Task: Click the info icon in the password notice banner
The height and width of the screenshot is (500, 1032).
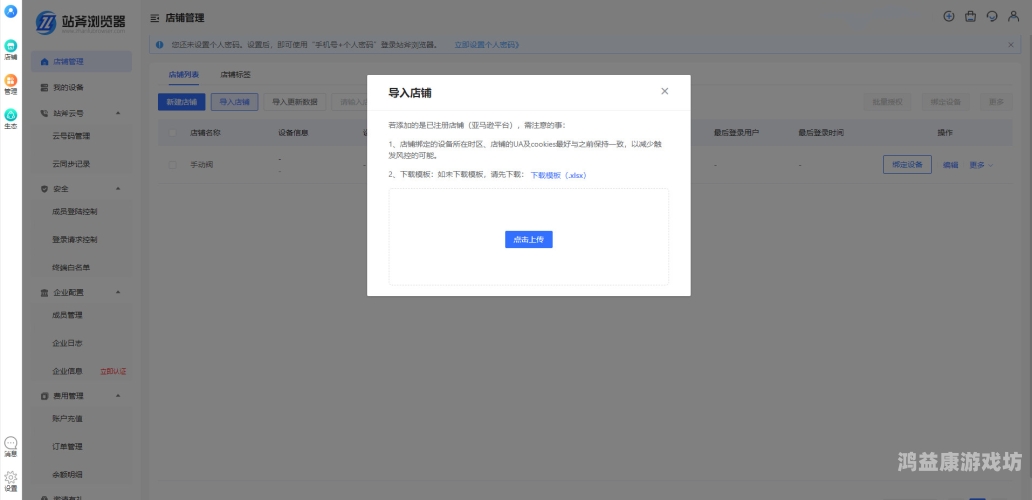Action: click(x=159, y=45)
